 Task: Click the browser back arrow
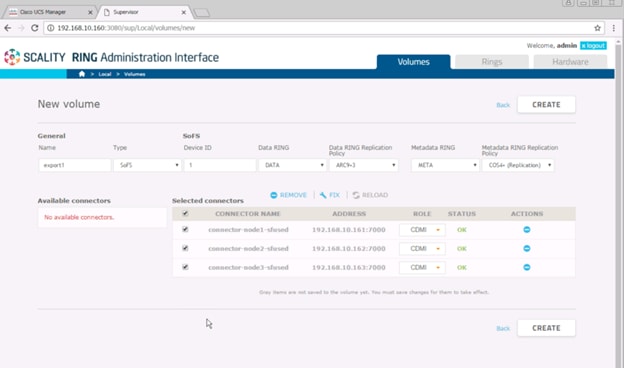coord(8,28)
